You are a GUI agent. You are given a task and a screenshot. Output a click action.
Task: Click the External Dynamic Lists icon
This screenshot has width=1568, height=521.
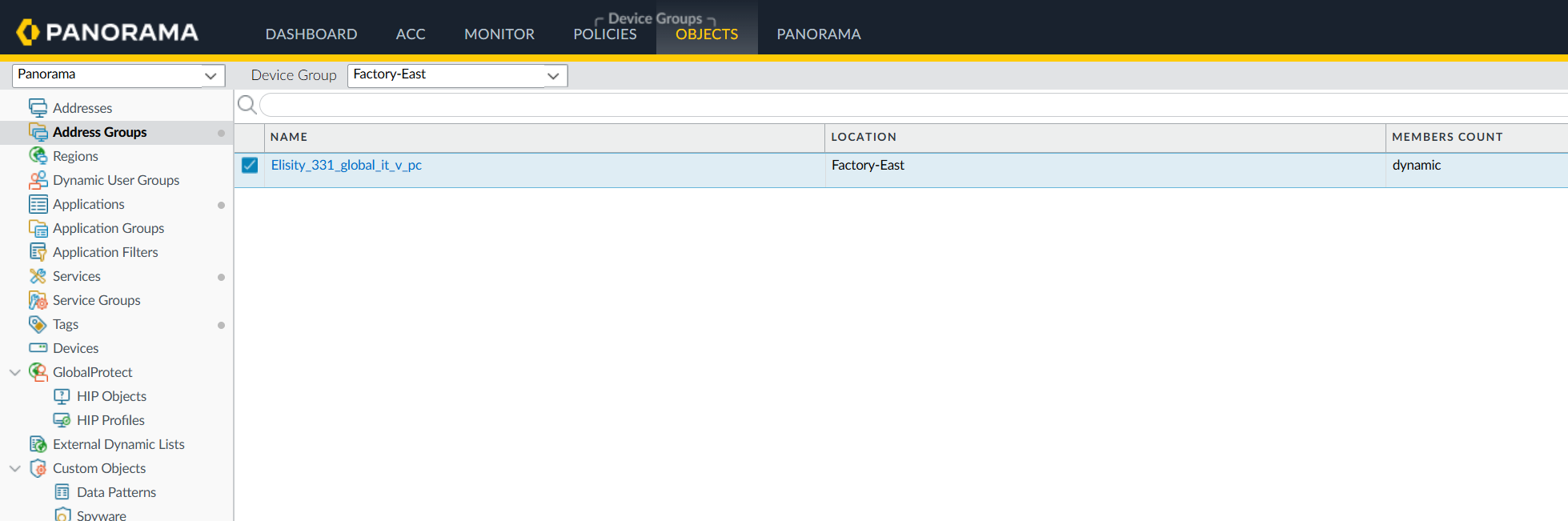(38, 444)
